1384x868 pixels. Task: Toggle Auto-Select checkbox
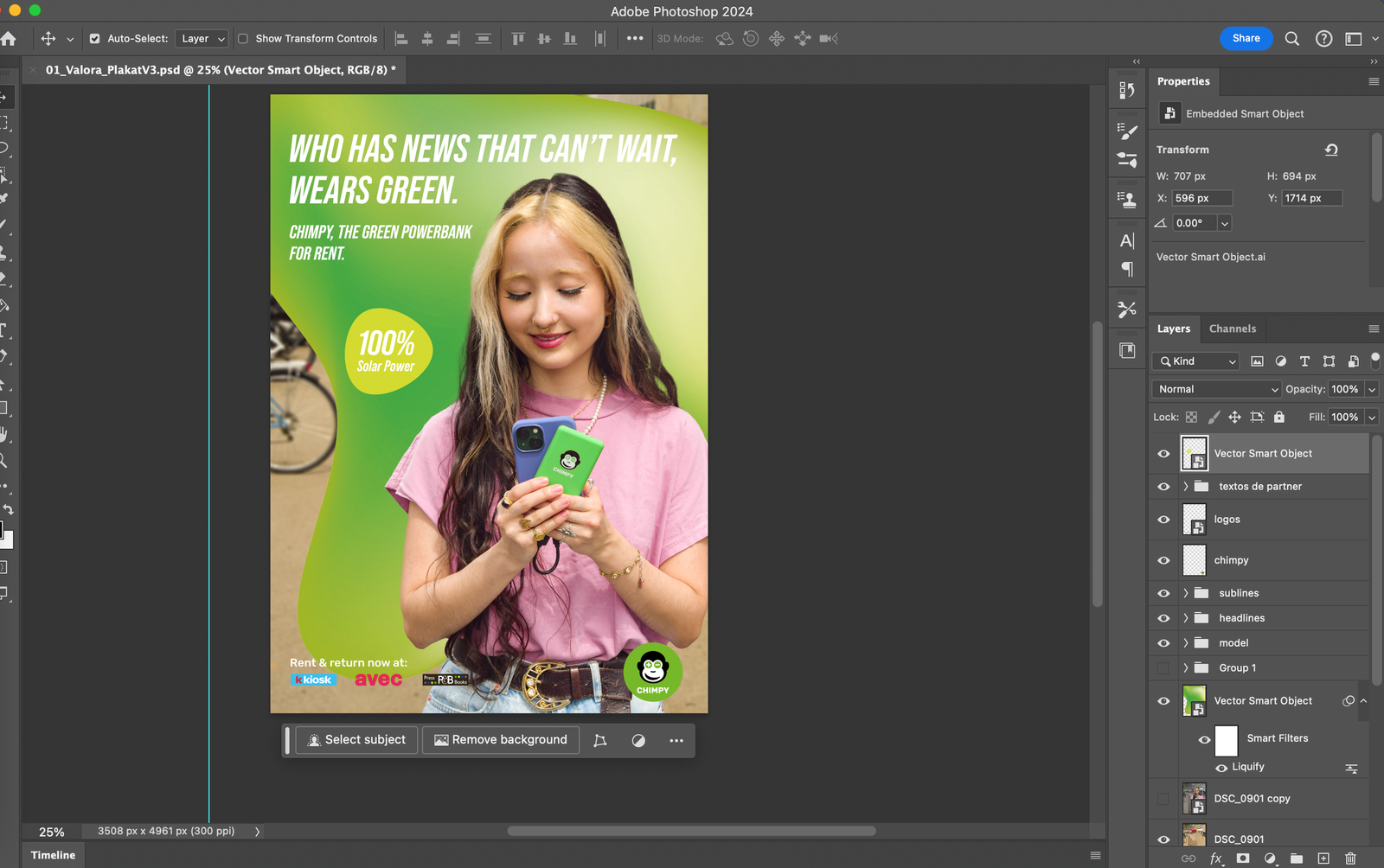point(95,39)
